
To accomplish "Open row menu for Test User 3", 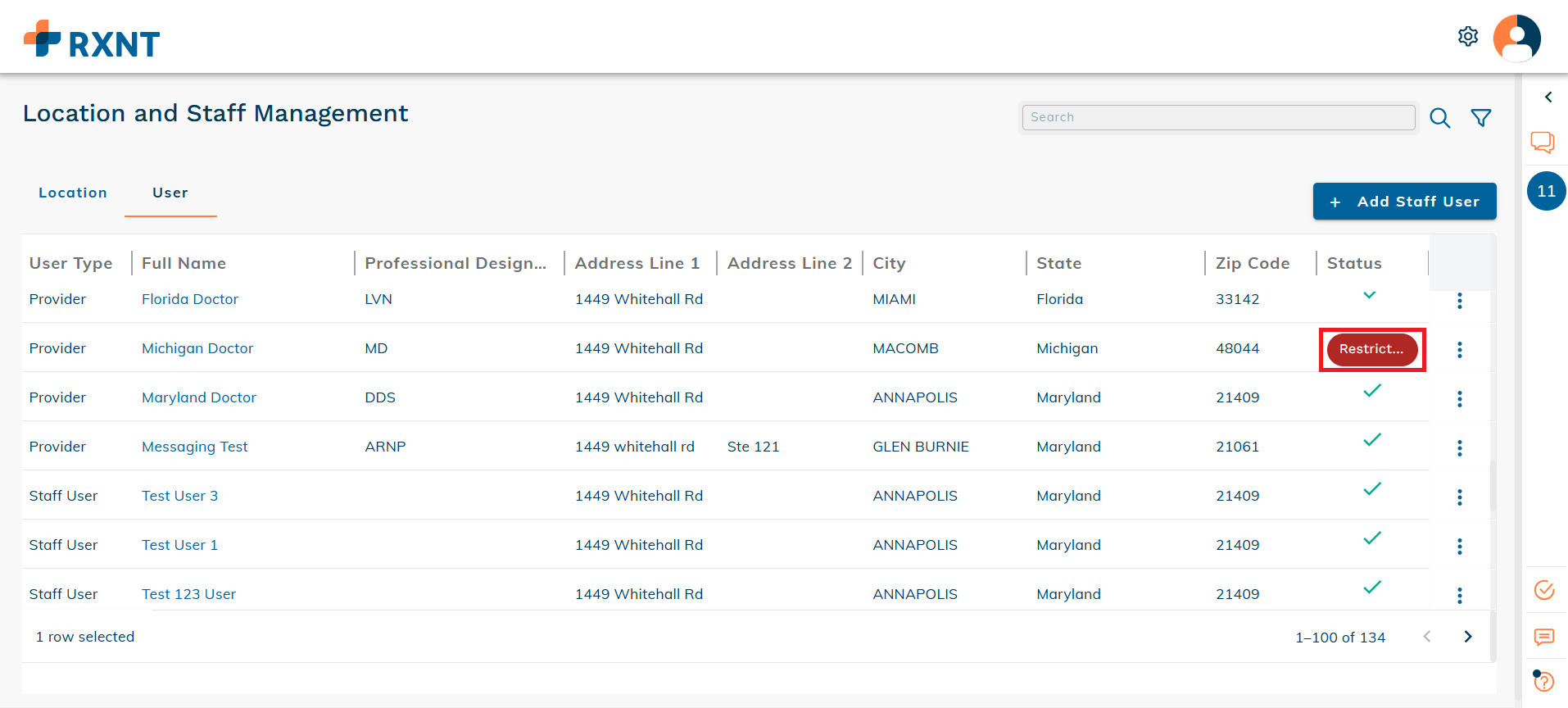I will [1460, 497].
